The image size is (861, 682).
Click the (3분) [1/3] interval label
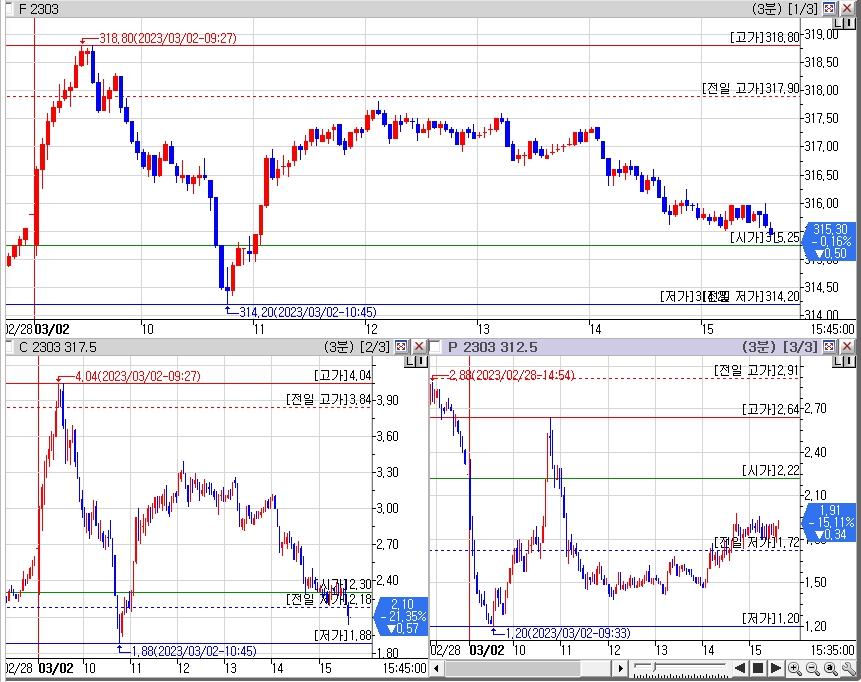[785, 9]
